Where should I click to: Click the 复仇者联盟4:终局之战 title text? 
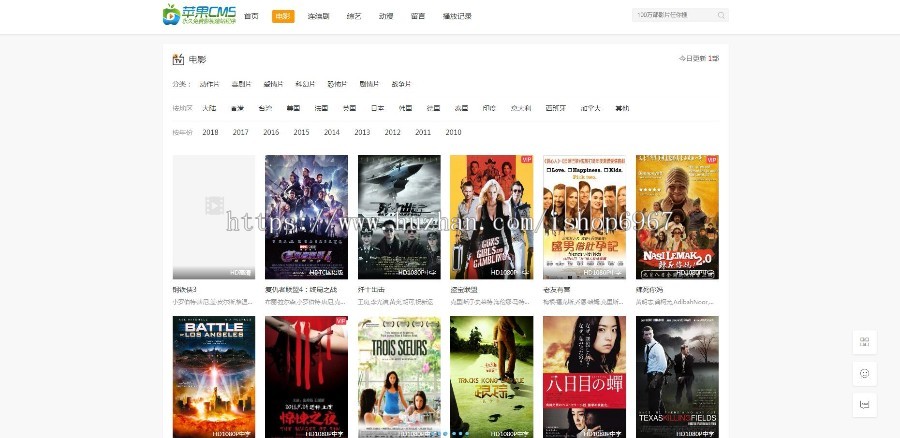(x=301, y=290)
